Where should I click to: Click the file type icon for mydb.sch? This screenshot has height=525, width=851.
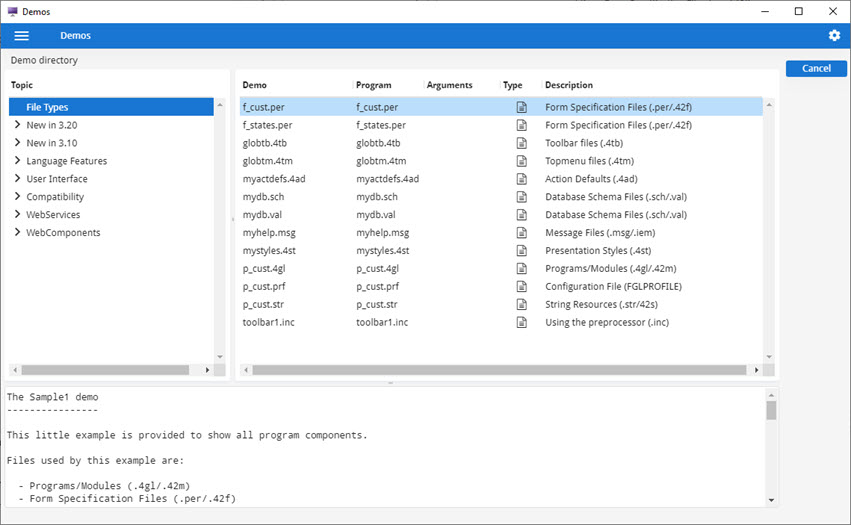coord(522,197)
